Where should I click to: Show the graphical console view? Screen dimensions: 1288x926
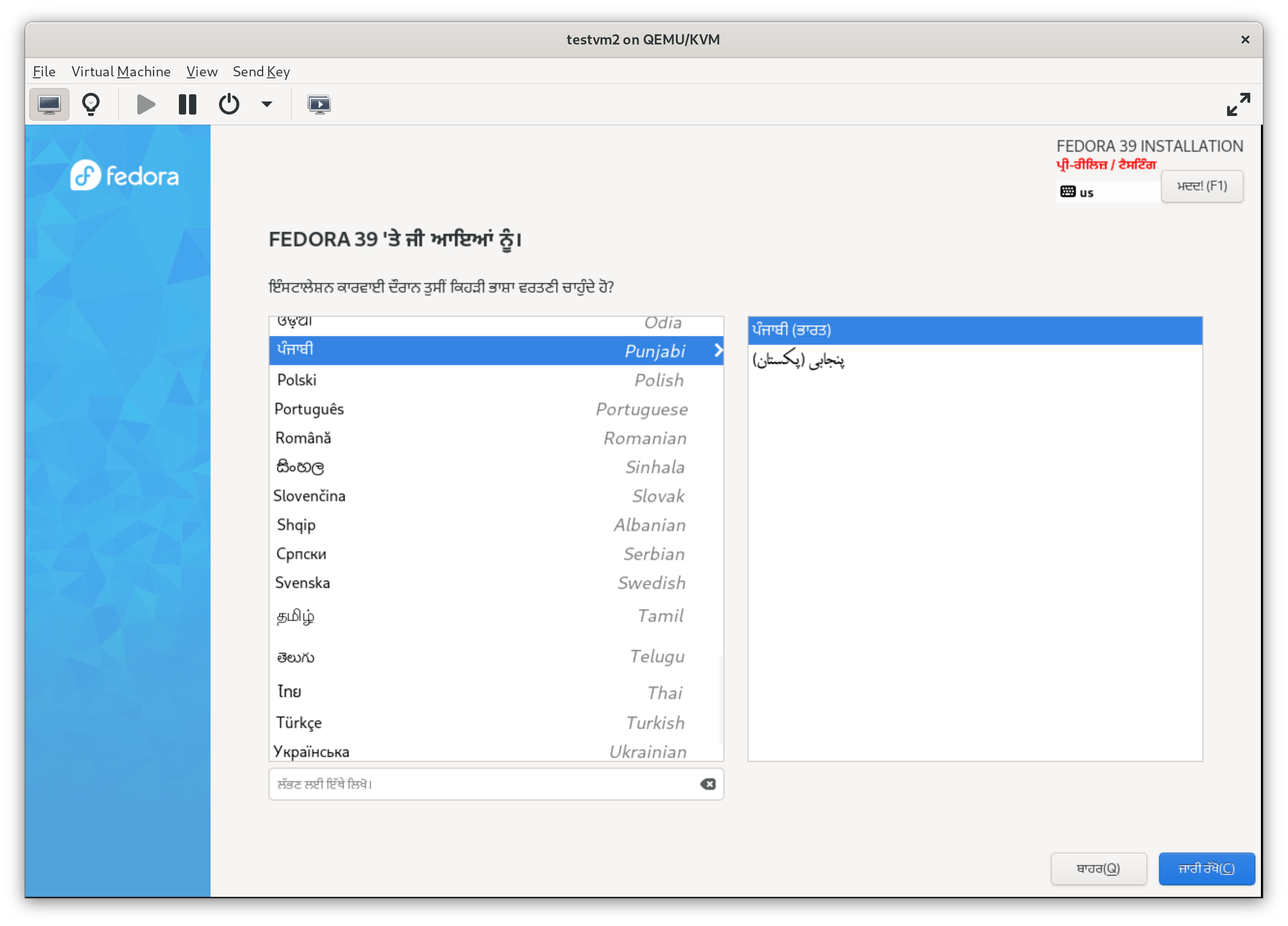[x=49, y=104]
